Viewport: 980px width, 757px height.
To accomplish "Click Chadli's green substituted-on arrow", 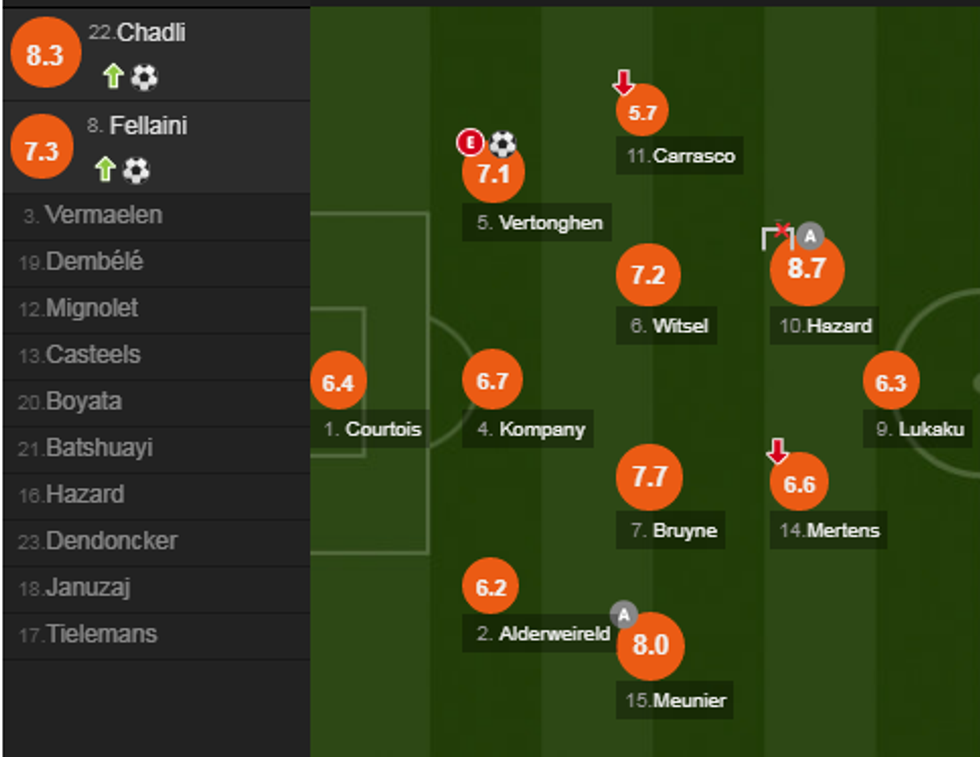I will pos(112,77).
